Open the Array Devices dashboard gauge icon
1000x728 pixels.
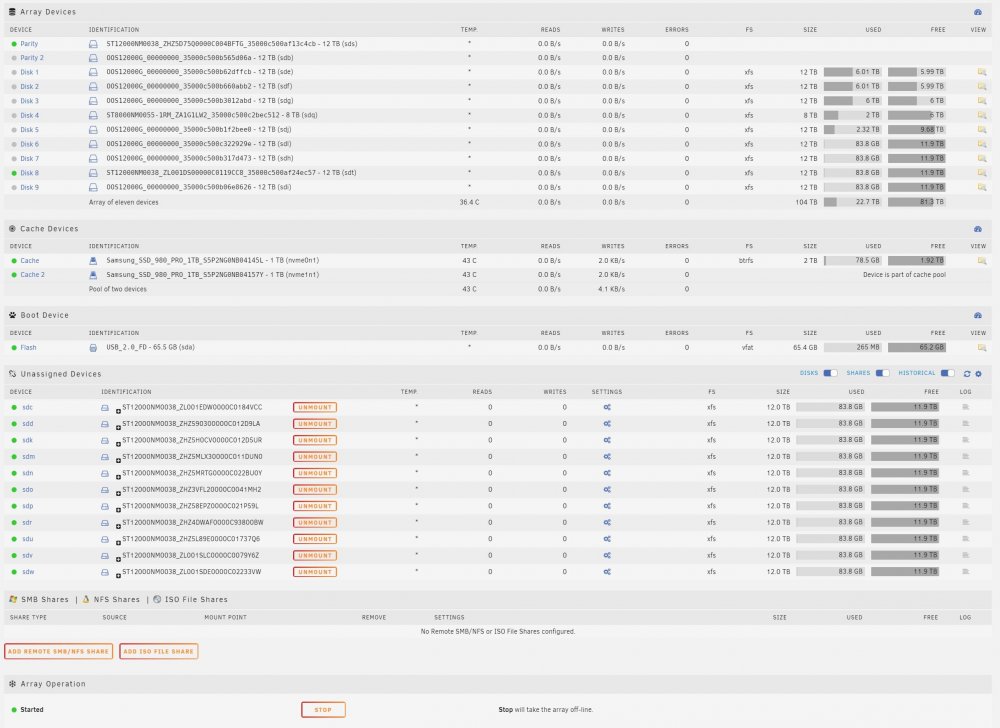point(978,12)
